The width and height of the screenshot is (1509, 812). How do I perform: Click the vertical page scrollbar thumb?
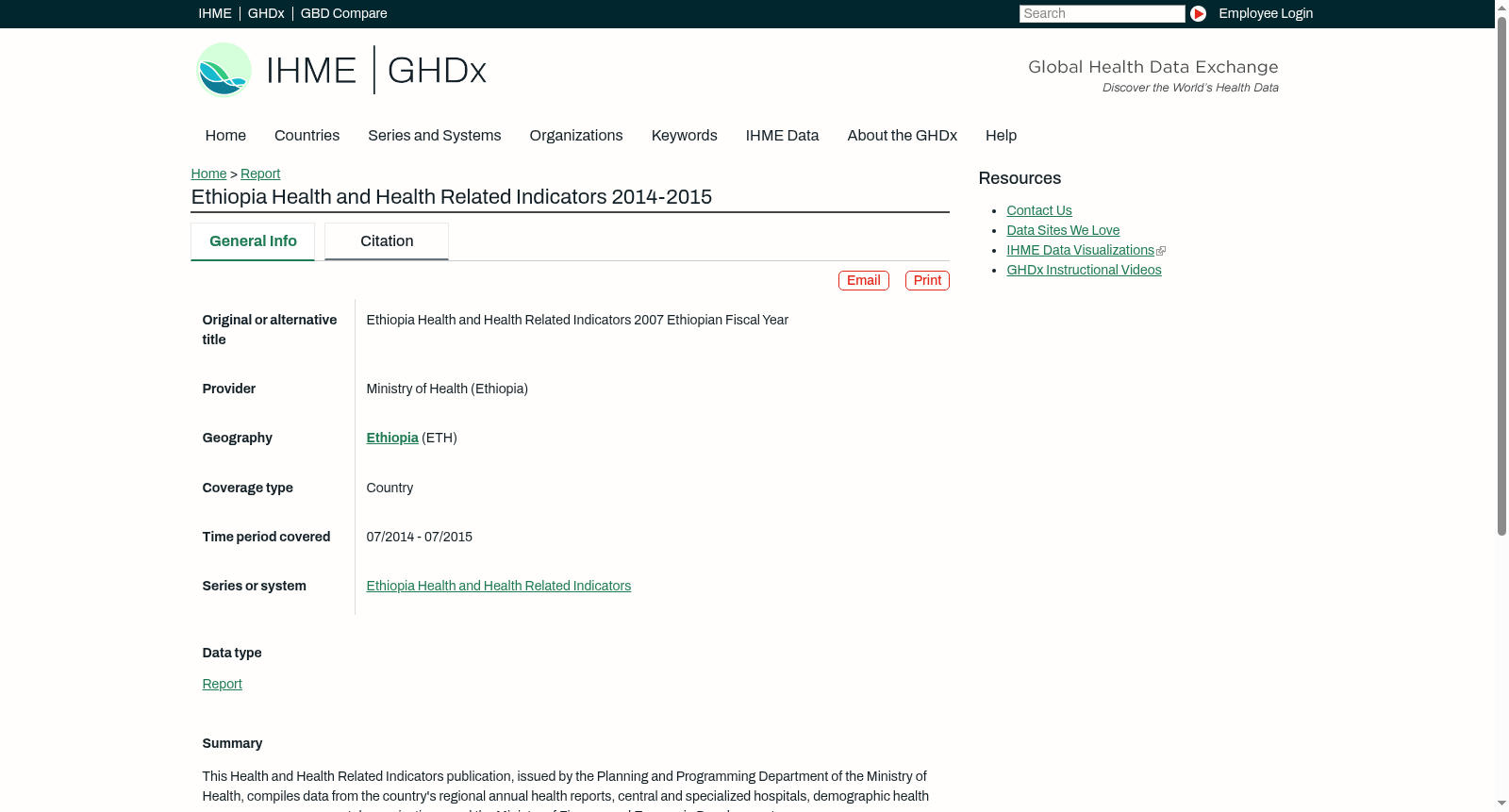[x=1501, y=275]
